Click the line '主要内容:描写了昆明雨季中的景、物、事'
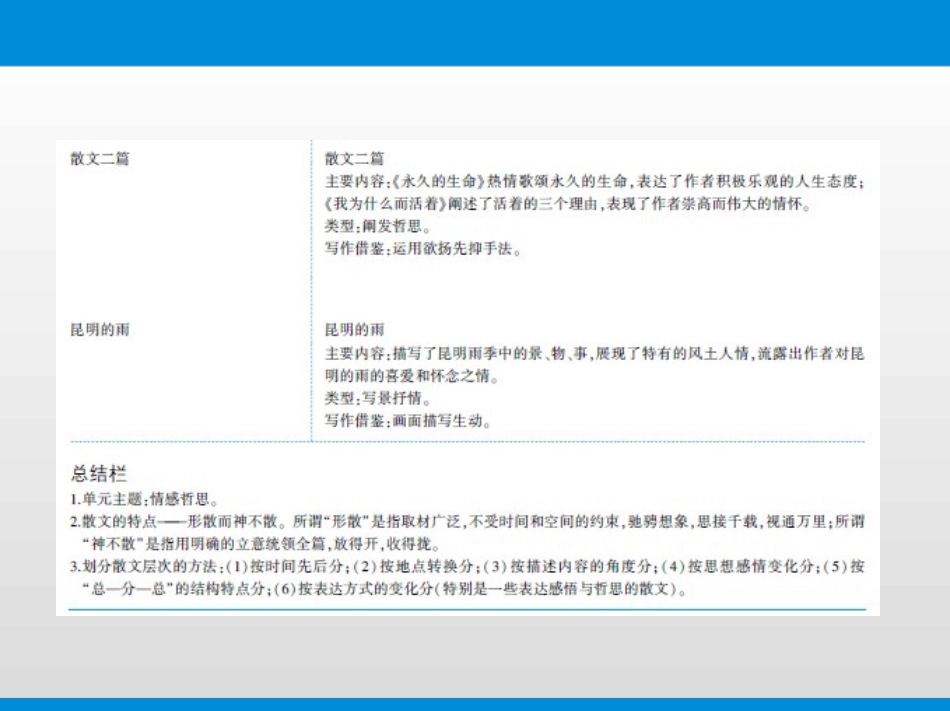 pyautogui.click(x=594, y=354)
